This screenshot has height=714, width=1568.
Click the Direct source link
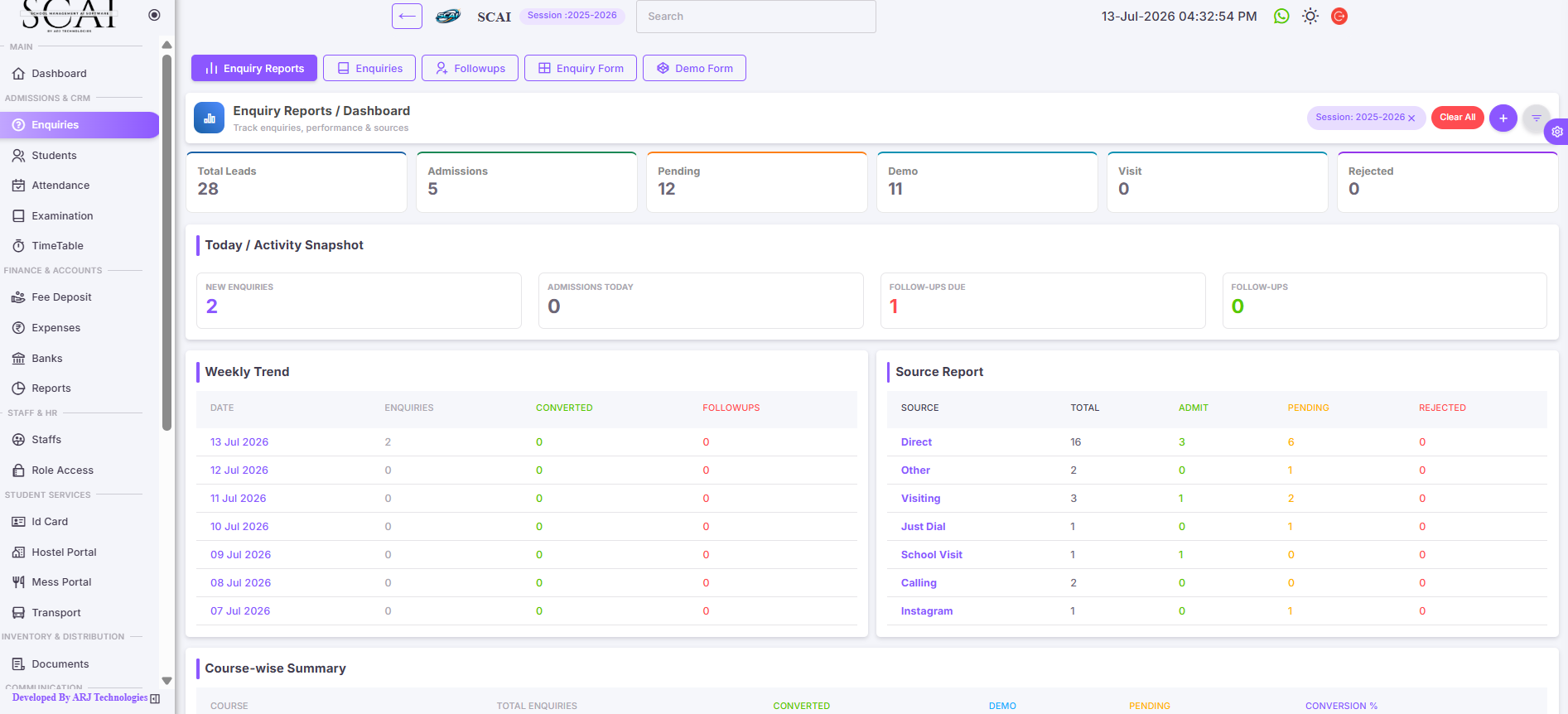tap(916, 442)
